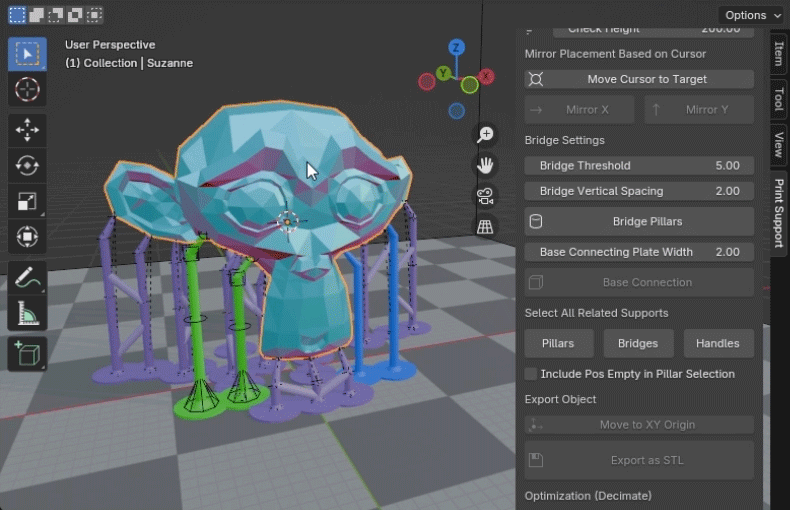Adjust the Bridge Threshold value field
Screen dimensions: 790x510
pyautogui.click(x=639, y=165)
